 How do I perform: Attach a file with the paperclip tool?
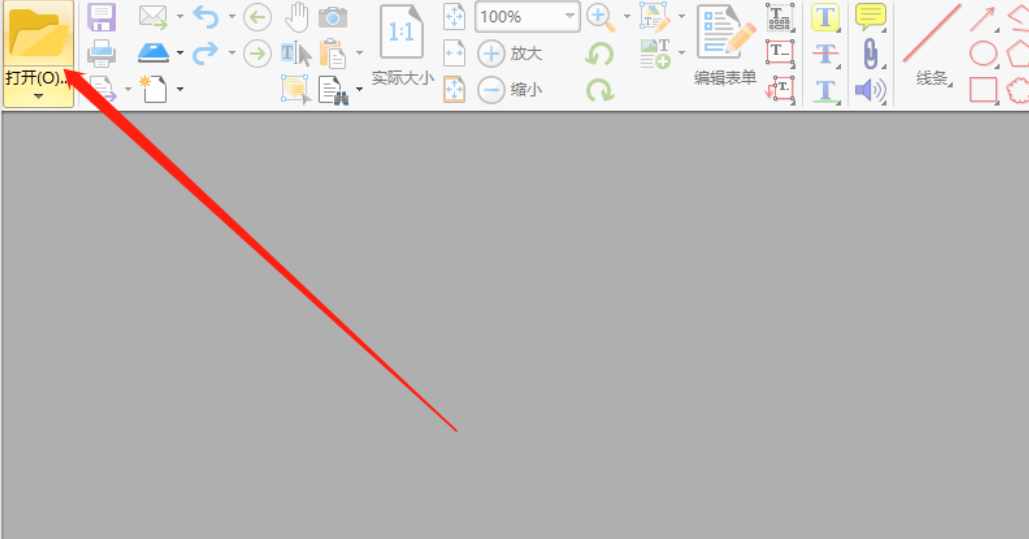click(870, 53)
